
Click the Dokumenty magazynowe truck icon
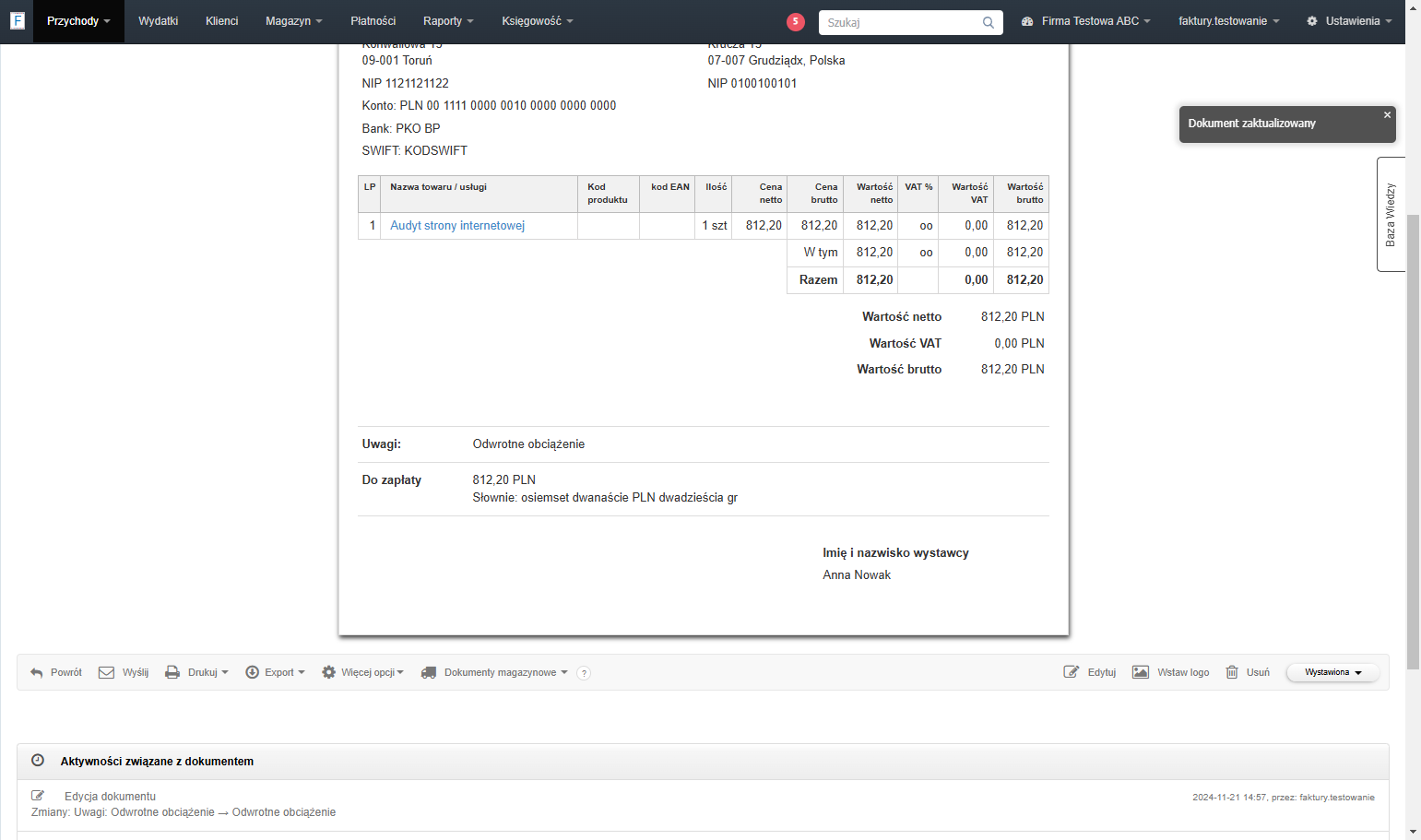click(429, 672)
